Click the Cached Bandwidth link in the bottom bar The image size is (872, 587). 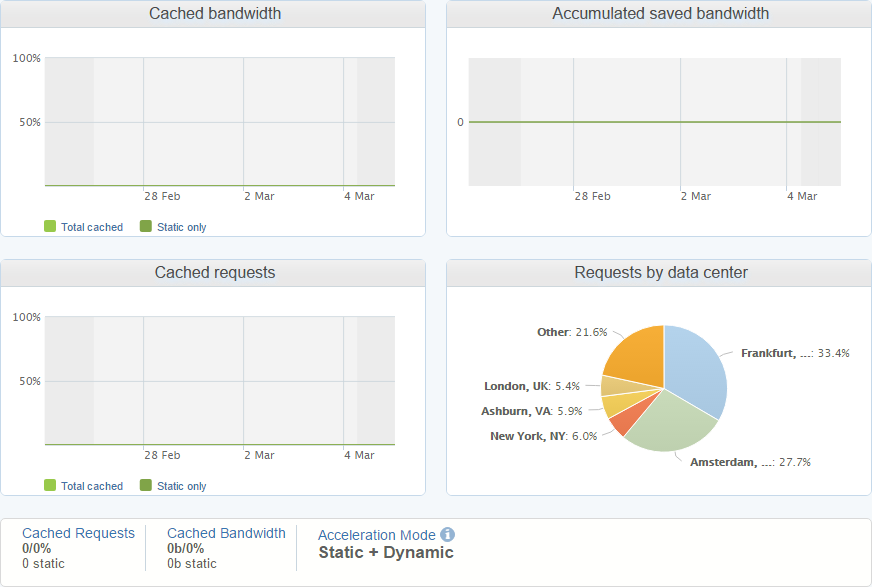[x=226, y=533]
